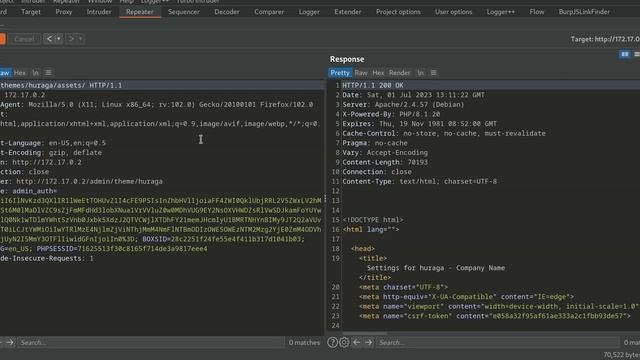Screen dimensions: 640x360
Task: Click the Response panel heading
Action: pos(347,59)
